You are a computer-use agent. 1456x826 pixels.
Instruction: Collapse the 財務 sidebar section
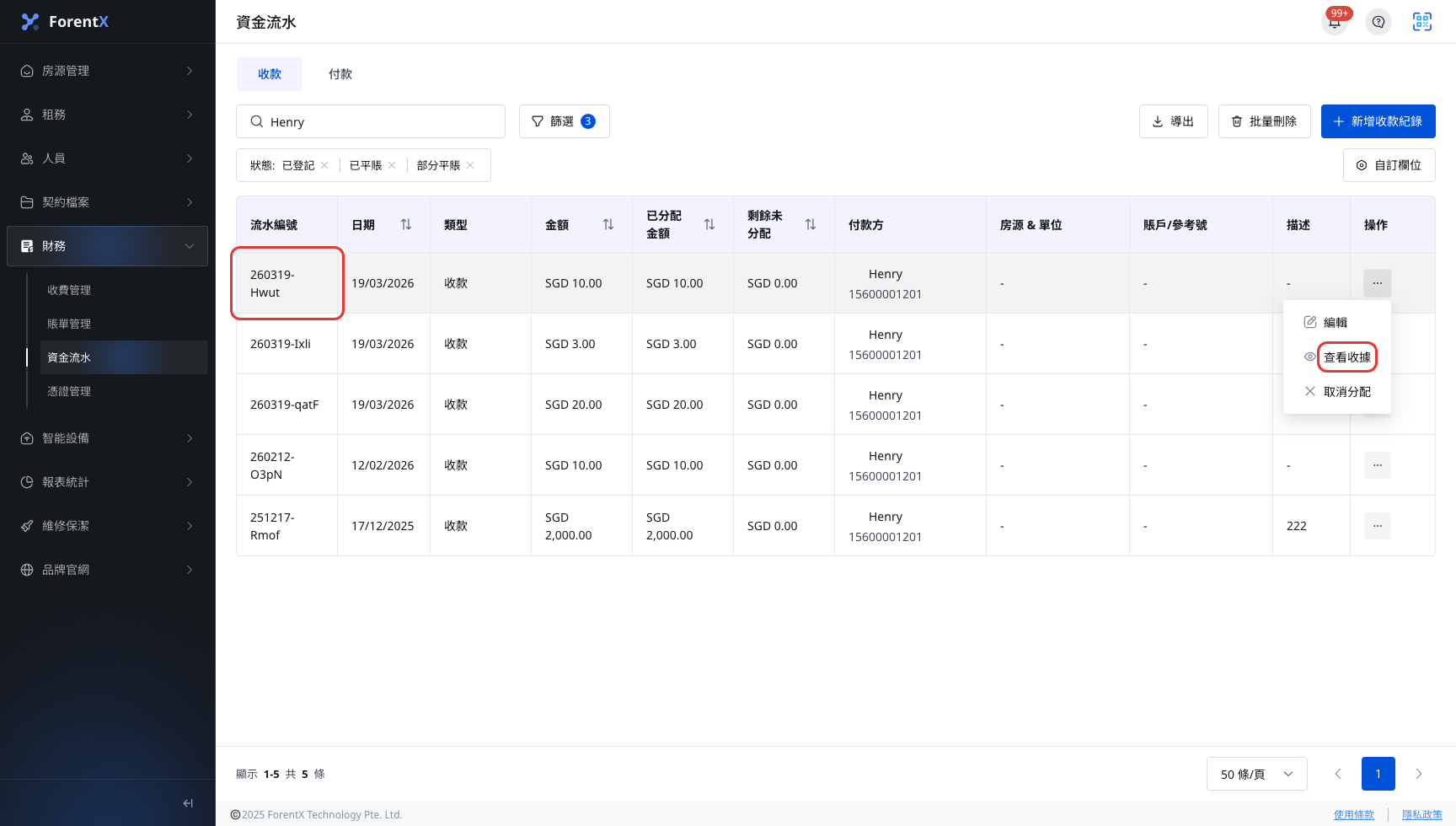(x=108, y=246)
